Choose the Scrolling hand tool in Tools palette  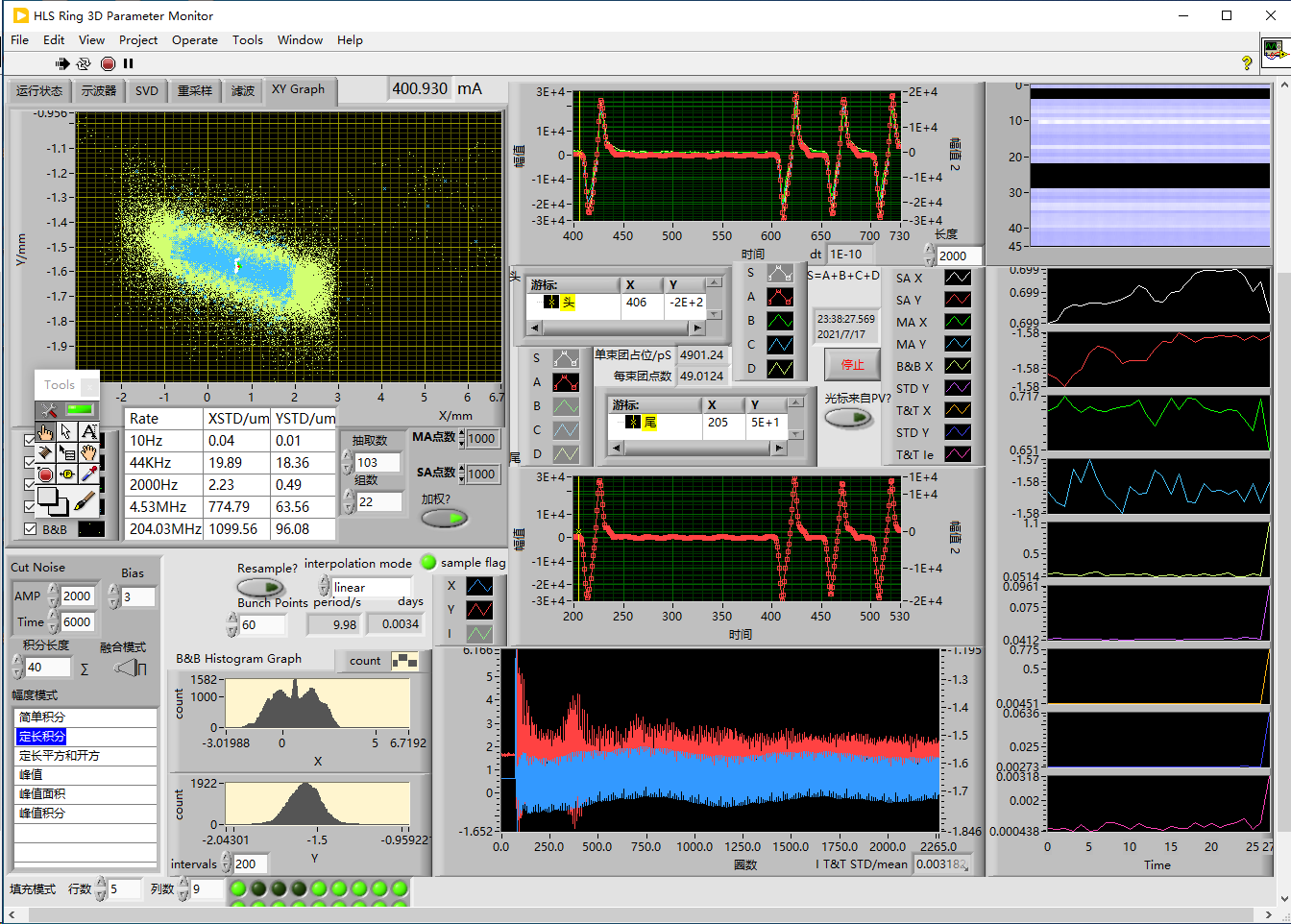(88, 452)
